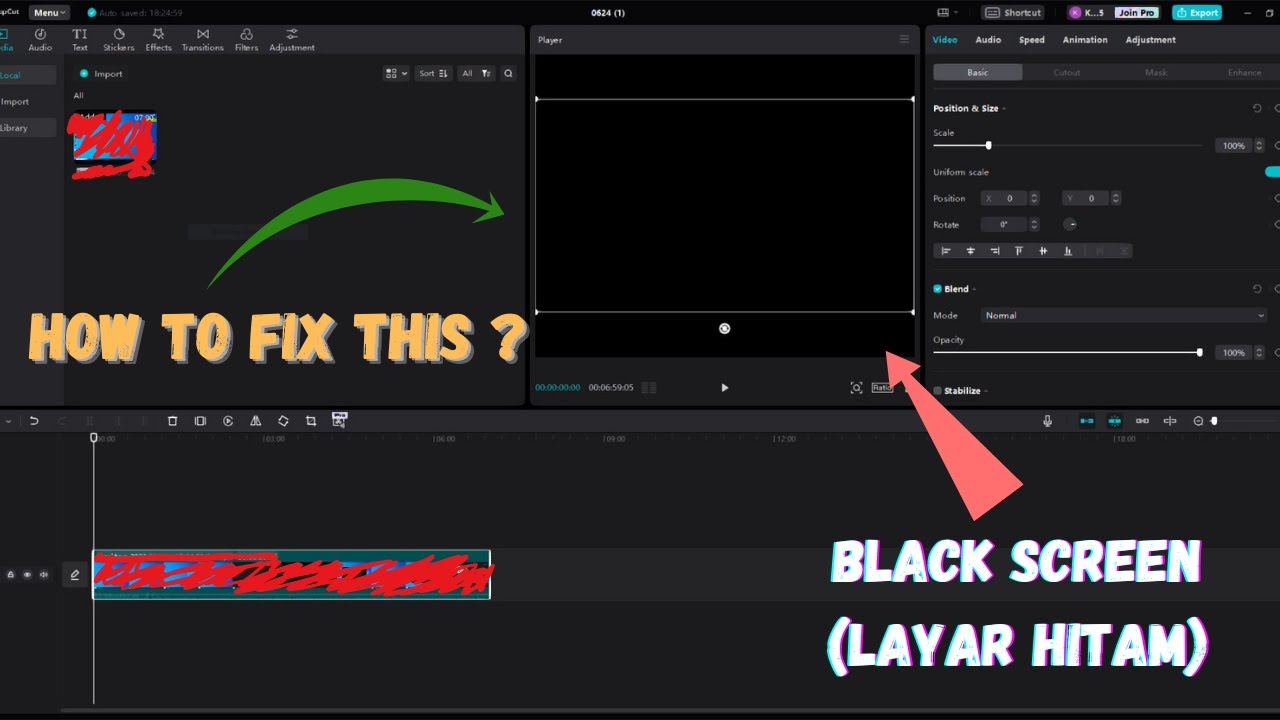Click the align right icon
The width and height of the screenshot is (1280, 720).
click(994, 251)
